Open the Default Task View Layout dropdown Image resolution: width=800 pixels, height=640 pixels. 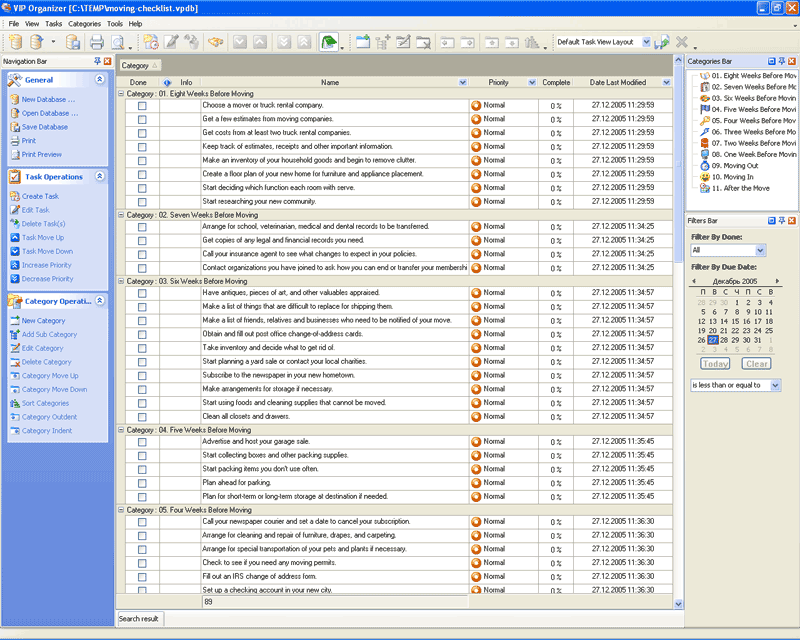click(x=645, y=42)
